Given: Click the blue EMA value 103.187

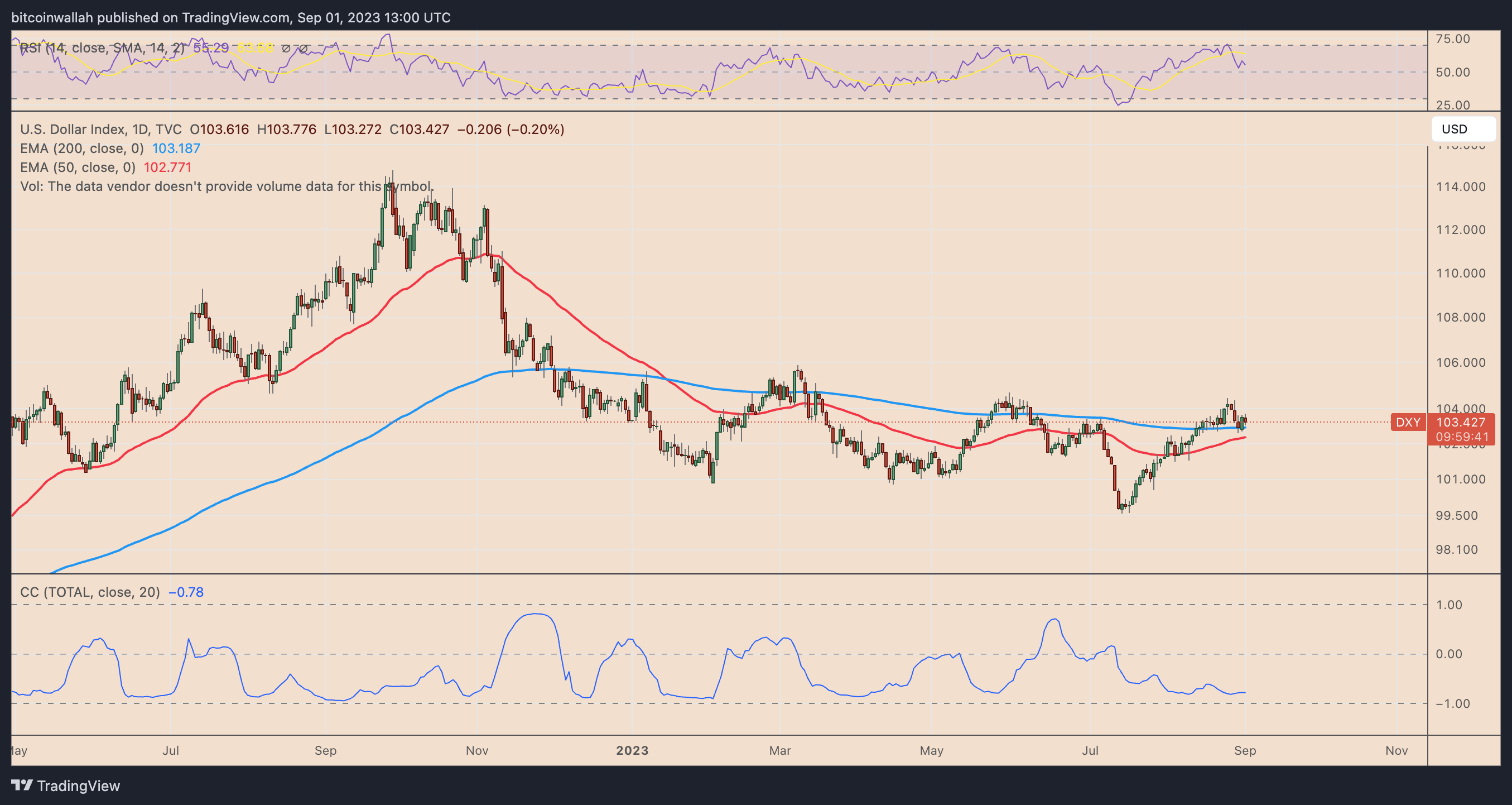Looking at the screenshot, I should pyautogui.click(x=176, y=148).
